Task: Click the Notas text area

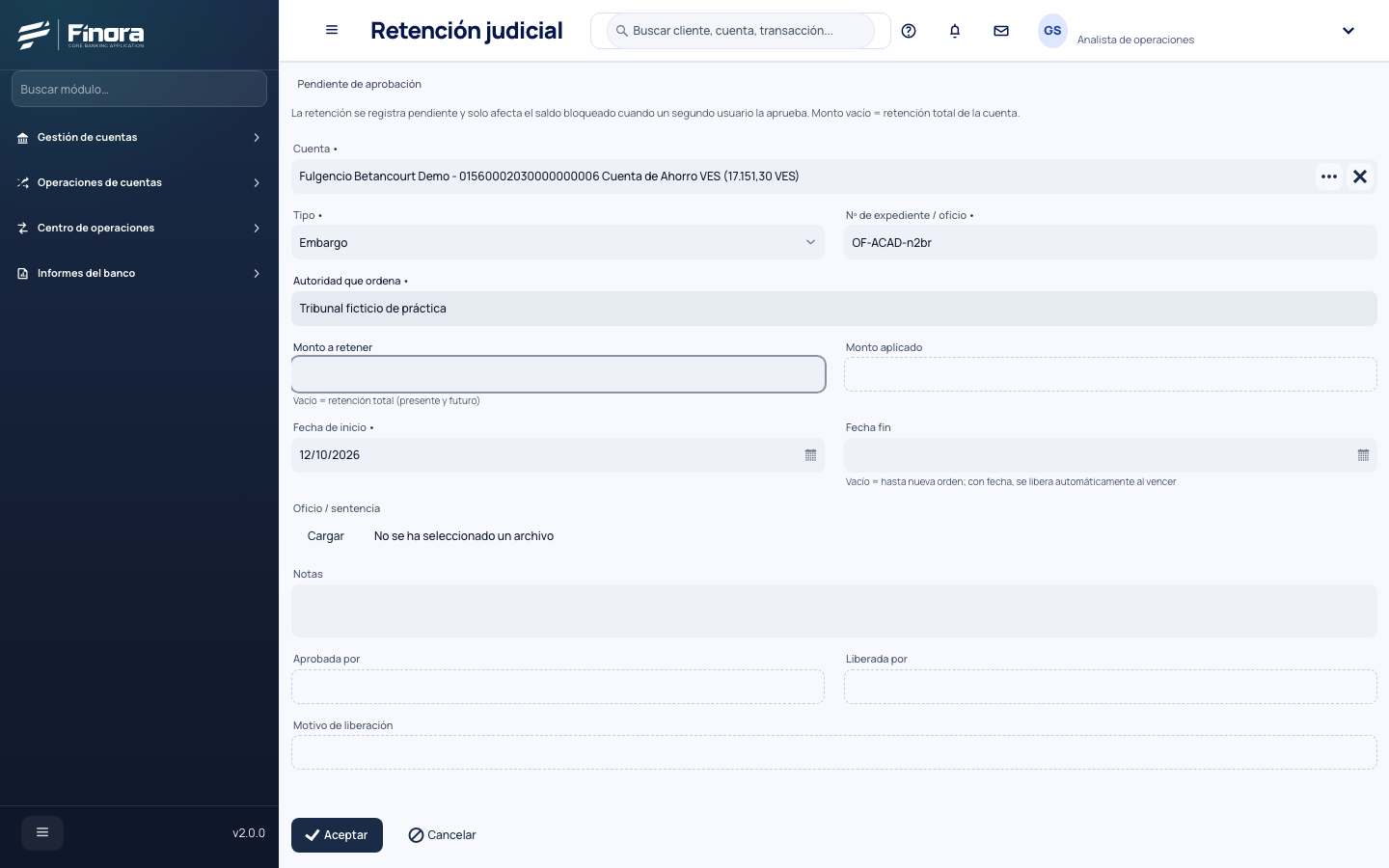Action: click(x=834, y=610)
